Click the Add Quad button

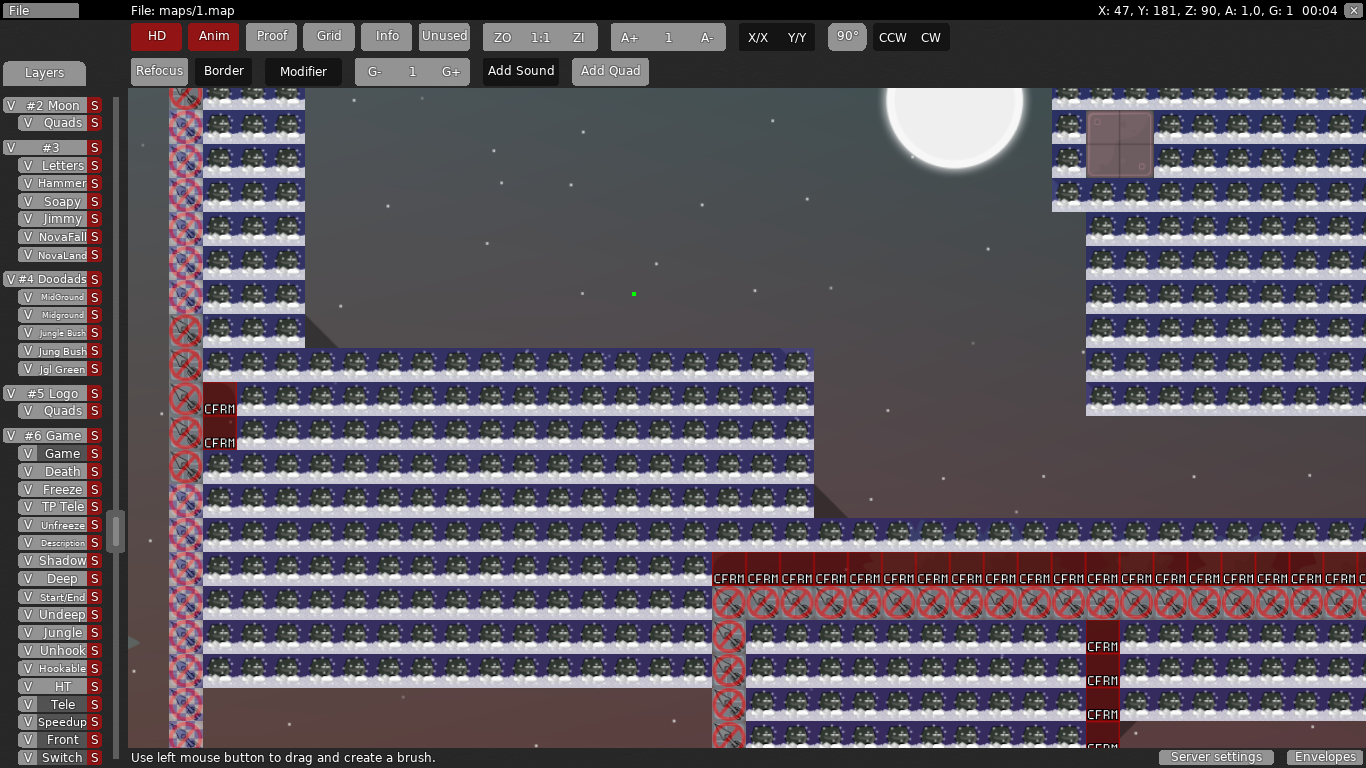pos(610,72)
